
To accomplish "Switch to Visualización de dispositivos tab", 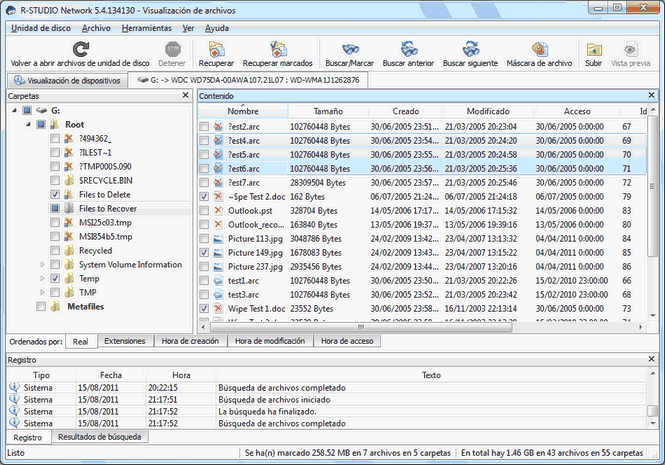I will (67, 81).
